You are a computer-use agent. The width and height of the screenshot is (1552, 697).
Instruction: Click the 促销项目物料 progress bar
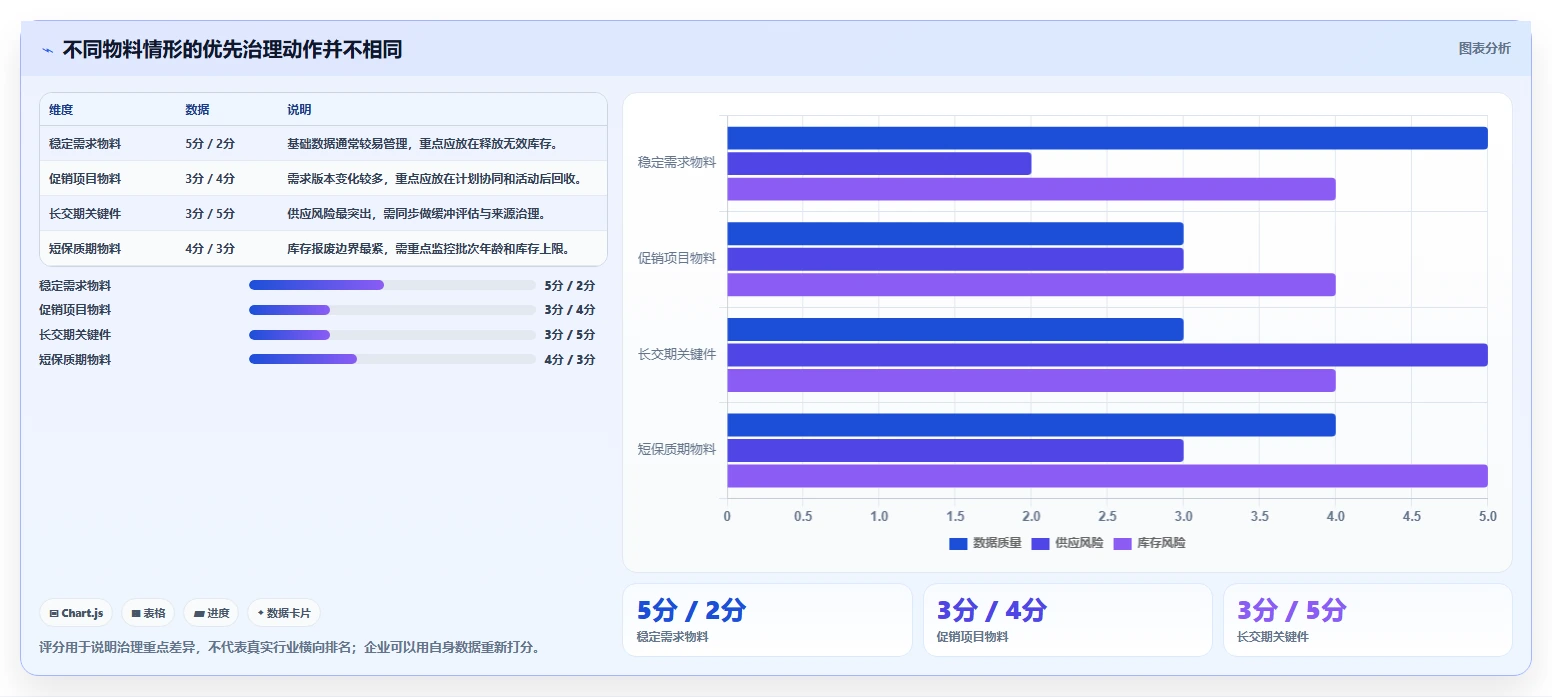click(x=392, y=310)
